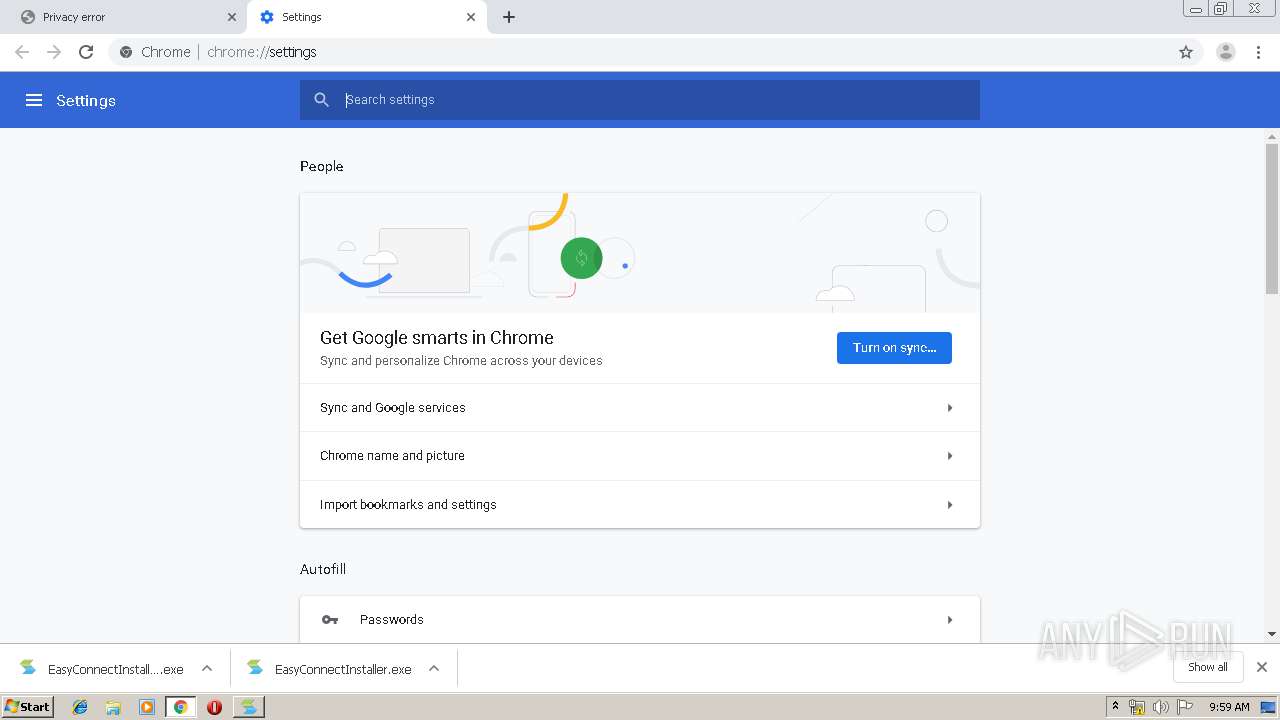
Task: Close the Privacy error tab
Action: click(x=231, y=17)
